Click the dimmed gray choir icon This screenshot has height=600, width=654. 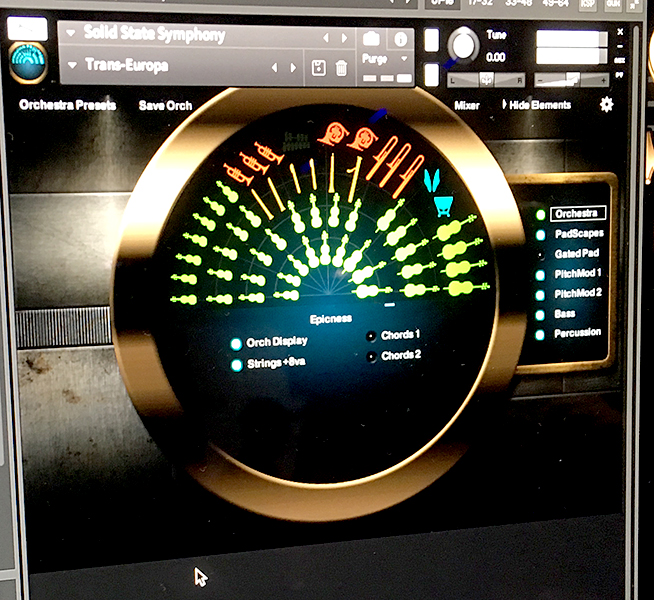(x=296, y=142)
